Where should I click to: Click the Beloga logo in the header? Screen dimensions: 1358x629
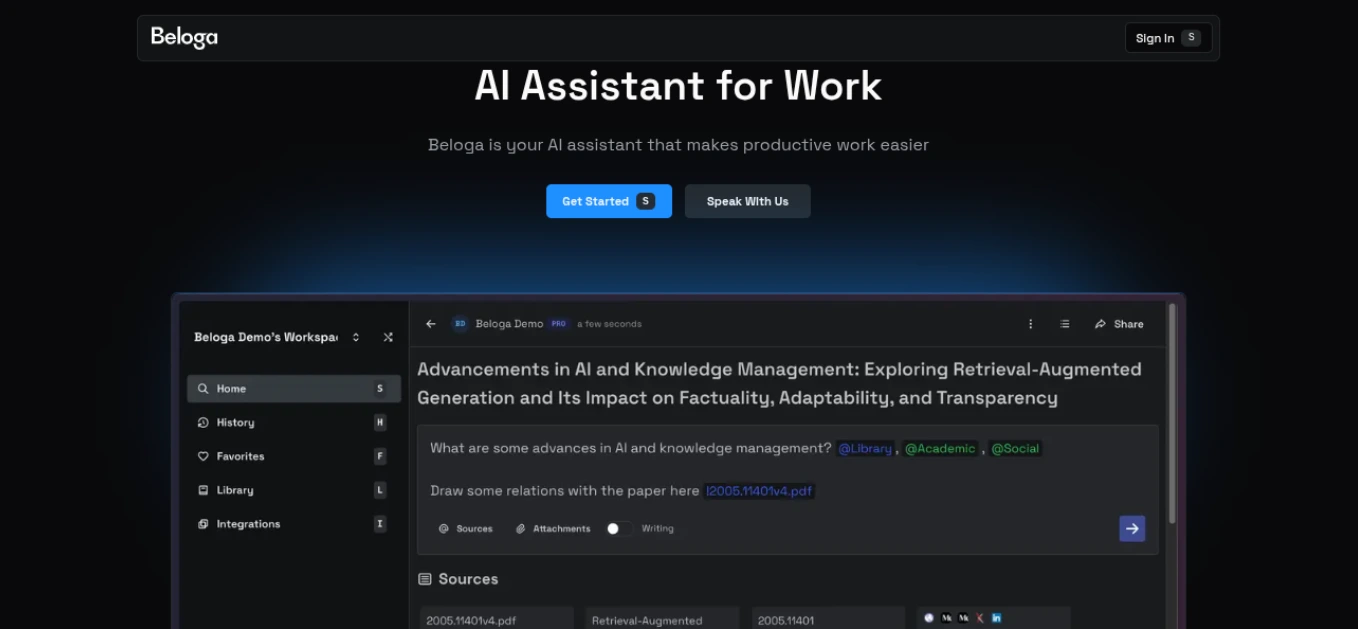pos(184,38)
